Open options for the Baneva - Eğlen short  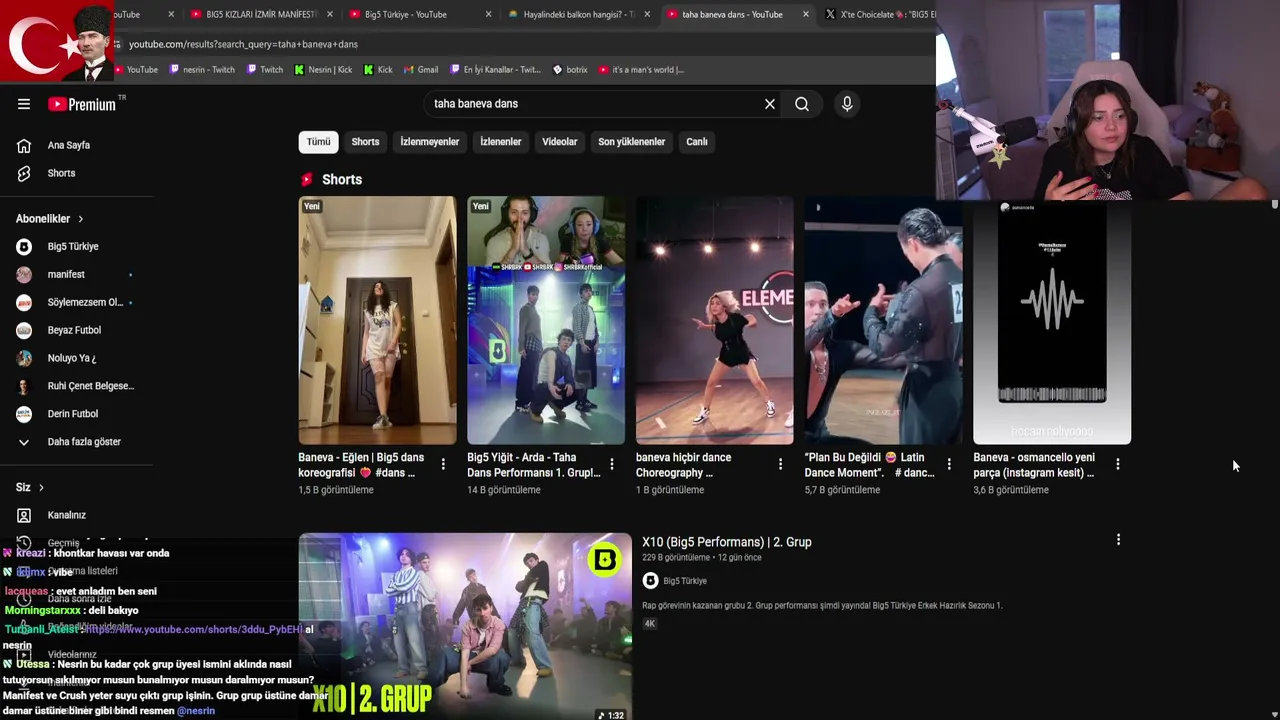click(x=443, y=464)
